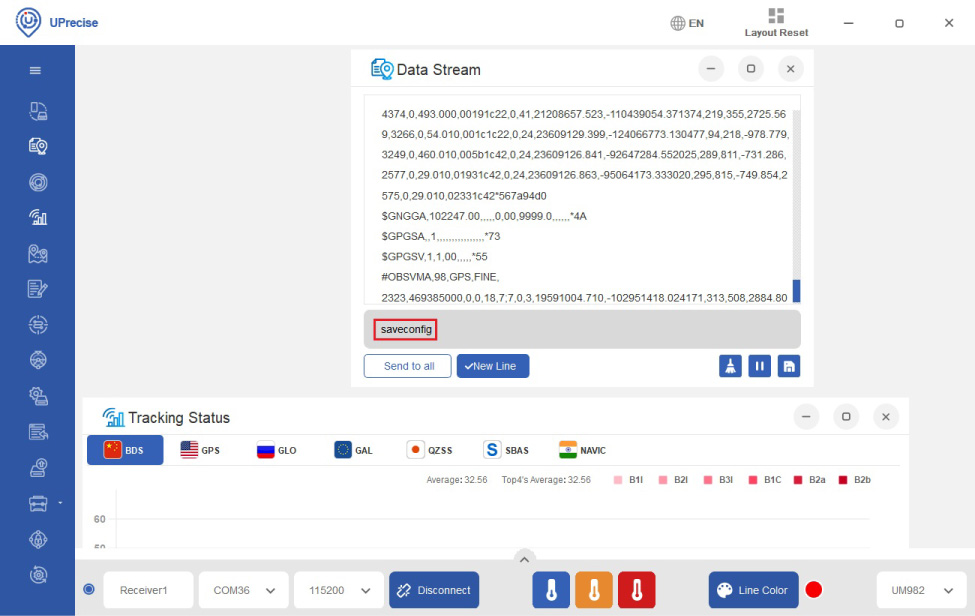Screen dimensions: 975x616
Task: Open the Tracking Status sidebar icon
Action: point(38,217)
